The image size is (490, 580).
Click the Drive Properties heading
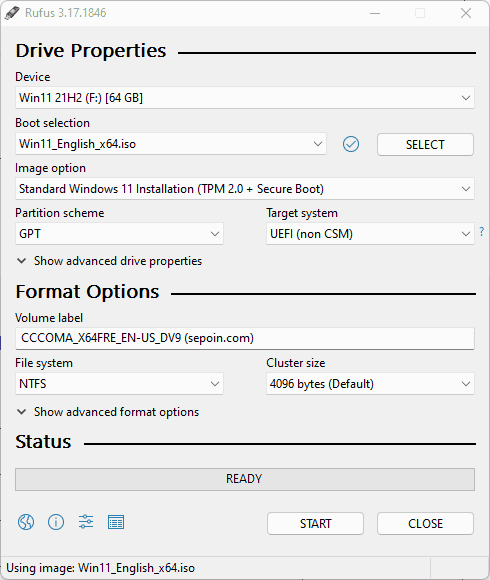[91, 51]
